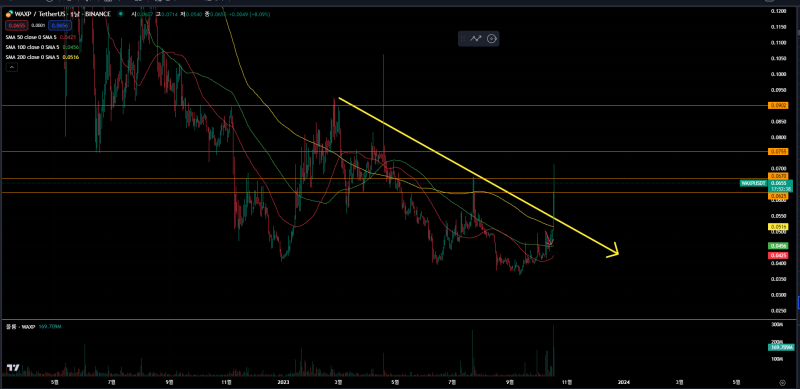The width and height of the screenshot is (800, 389).
Task: Click the circular icon in floating toolbar
Action: point(491,38)
